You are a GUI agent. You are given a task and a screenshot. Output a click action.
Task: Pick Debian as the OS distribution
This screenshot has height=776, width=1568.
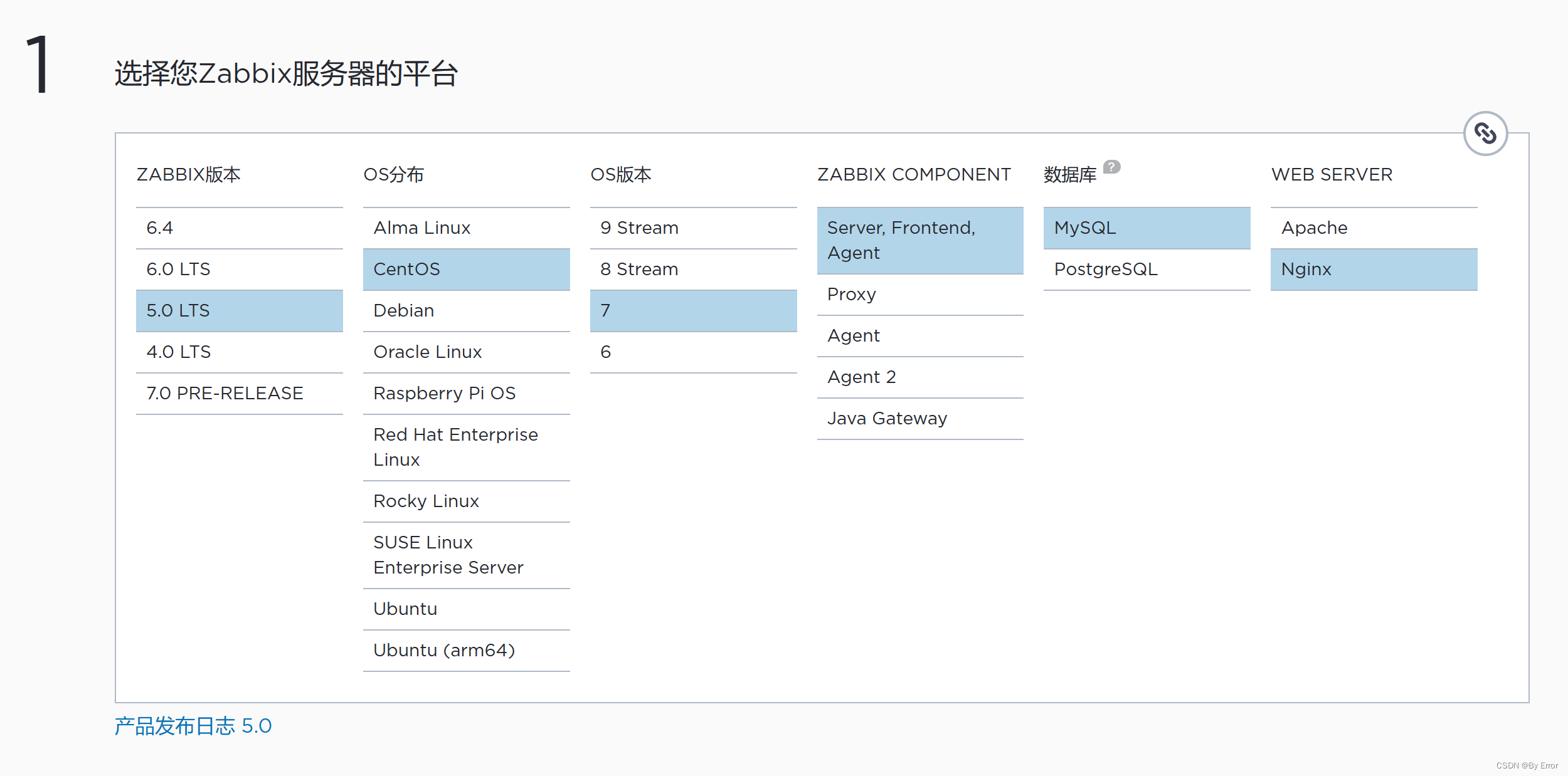(x=467, y=311)
